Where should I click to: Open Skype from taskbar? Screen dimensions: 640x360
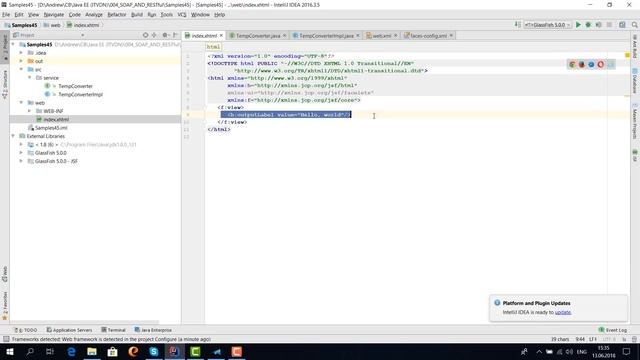coord(153,351)
